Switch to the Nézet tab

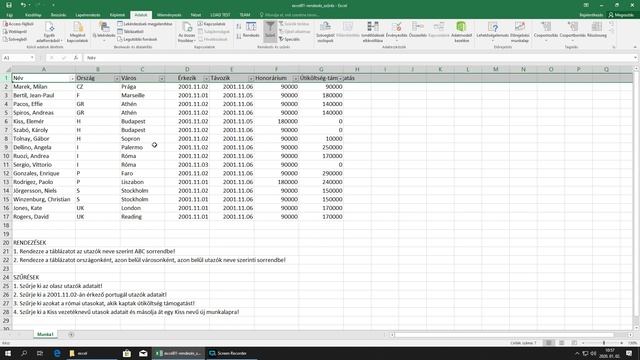[196, 15]
